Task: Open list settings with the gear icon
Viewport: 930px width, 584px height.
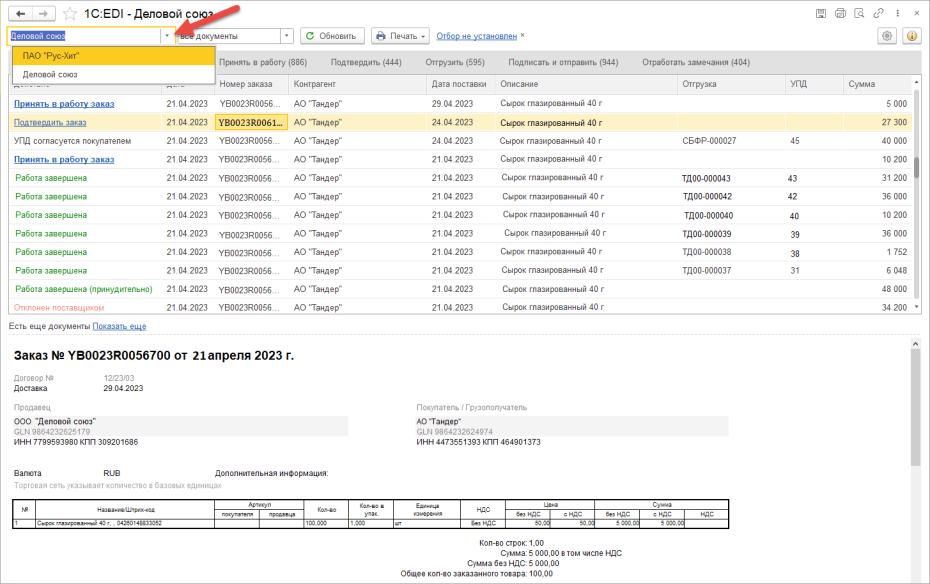Action: (887, 36)
